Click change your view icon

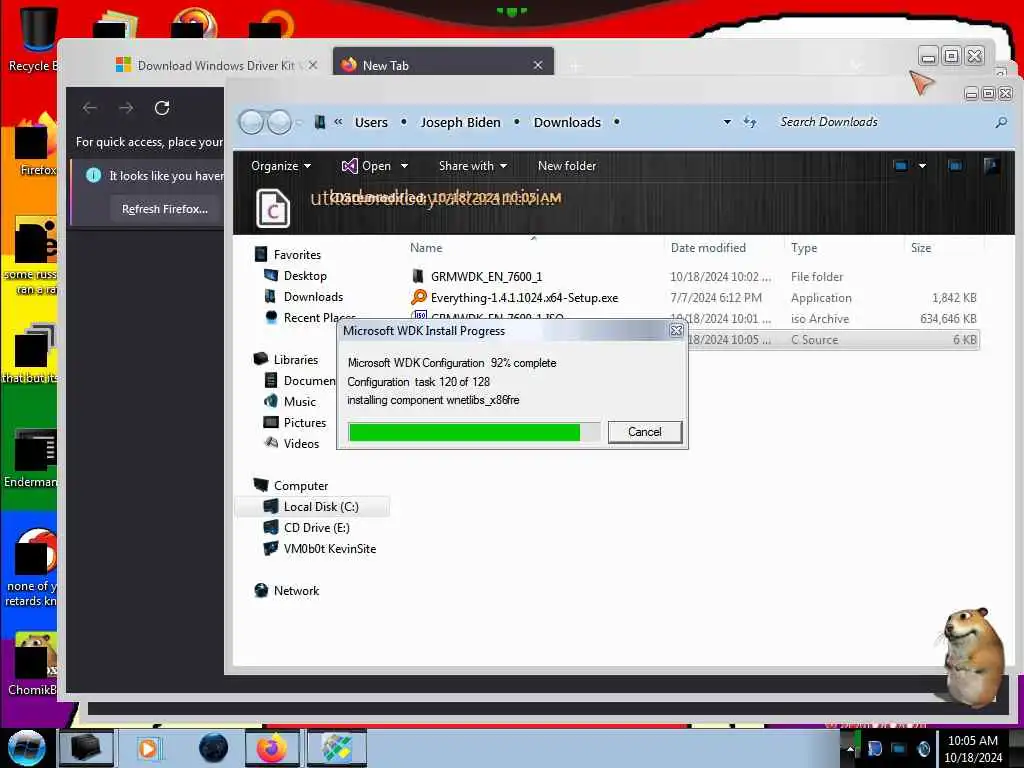point(901,166)
